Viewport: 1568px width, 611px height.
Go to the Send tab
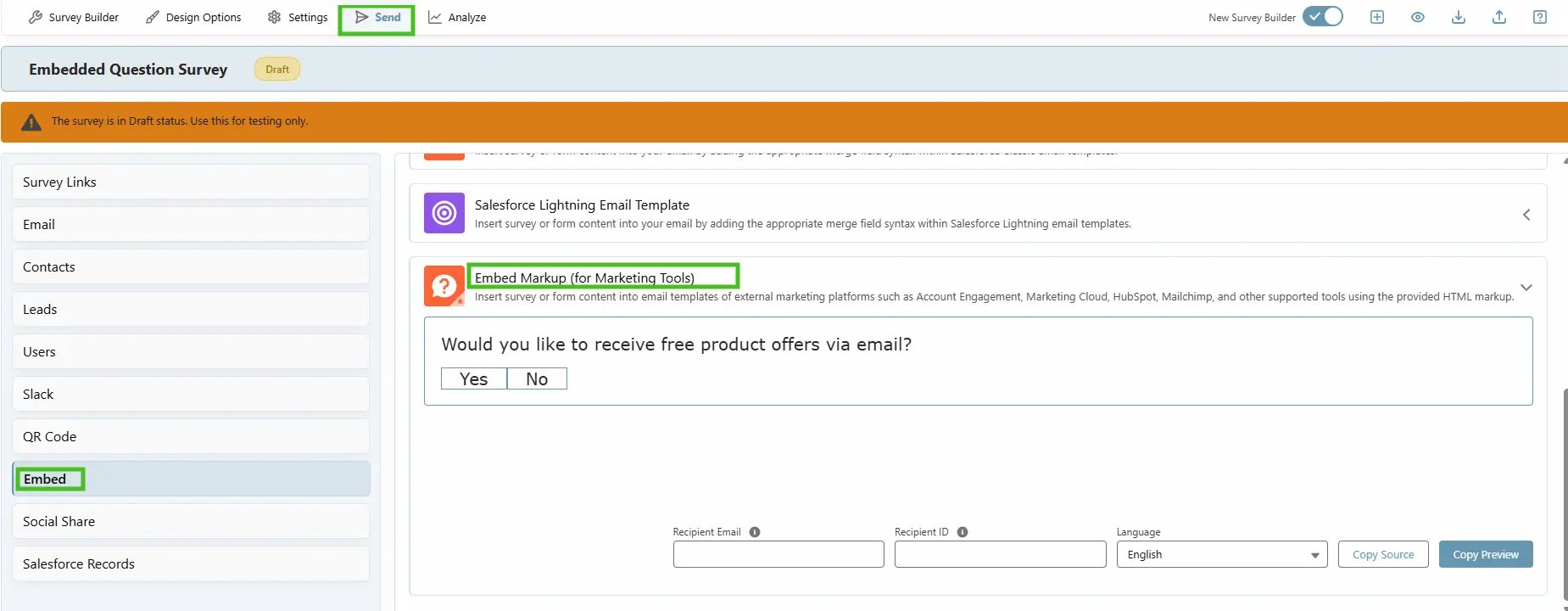pos(377,17)
